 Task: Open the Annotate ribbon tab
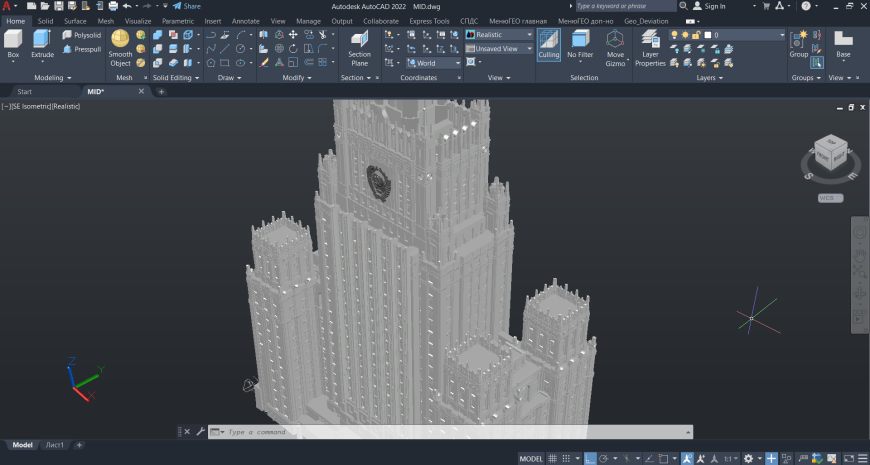pos(245,21)
